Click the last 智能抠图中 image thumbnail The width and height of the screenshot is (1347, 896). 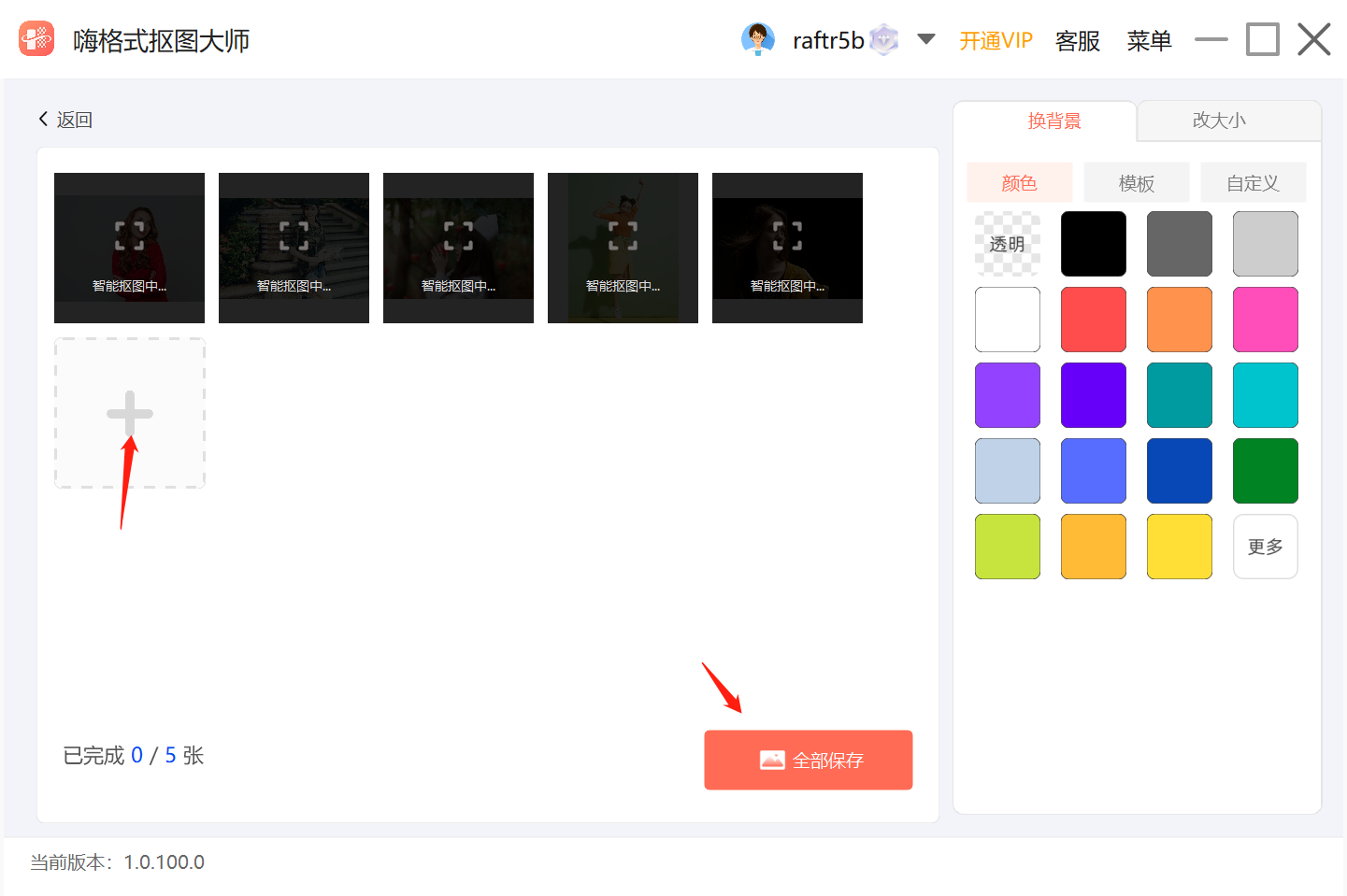[787, 247]
